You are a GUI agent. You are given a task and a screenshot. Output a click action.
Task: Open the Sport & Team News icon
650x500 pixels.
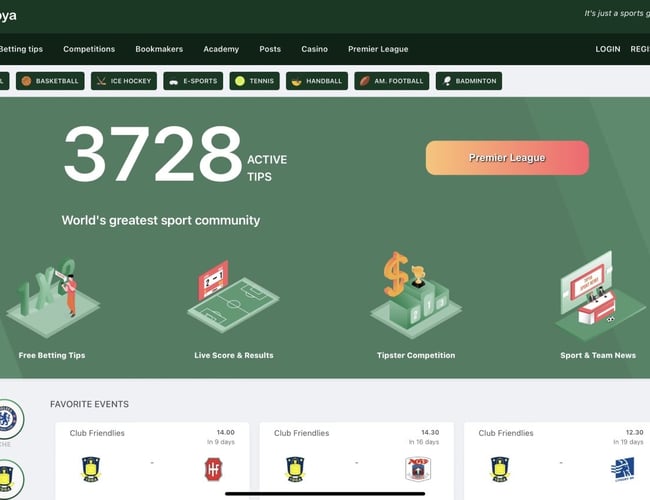600,296
